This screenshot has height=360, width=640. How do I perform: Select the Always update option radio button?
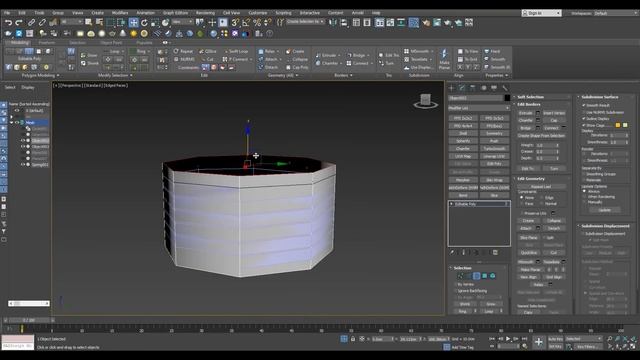[x=585, y=191]
